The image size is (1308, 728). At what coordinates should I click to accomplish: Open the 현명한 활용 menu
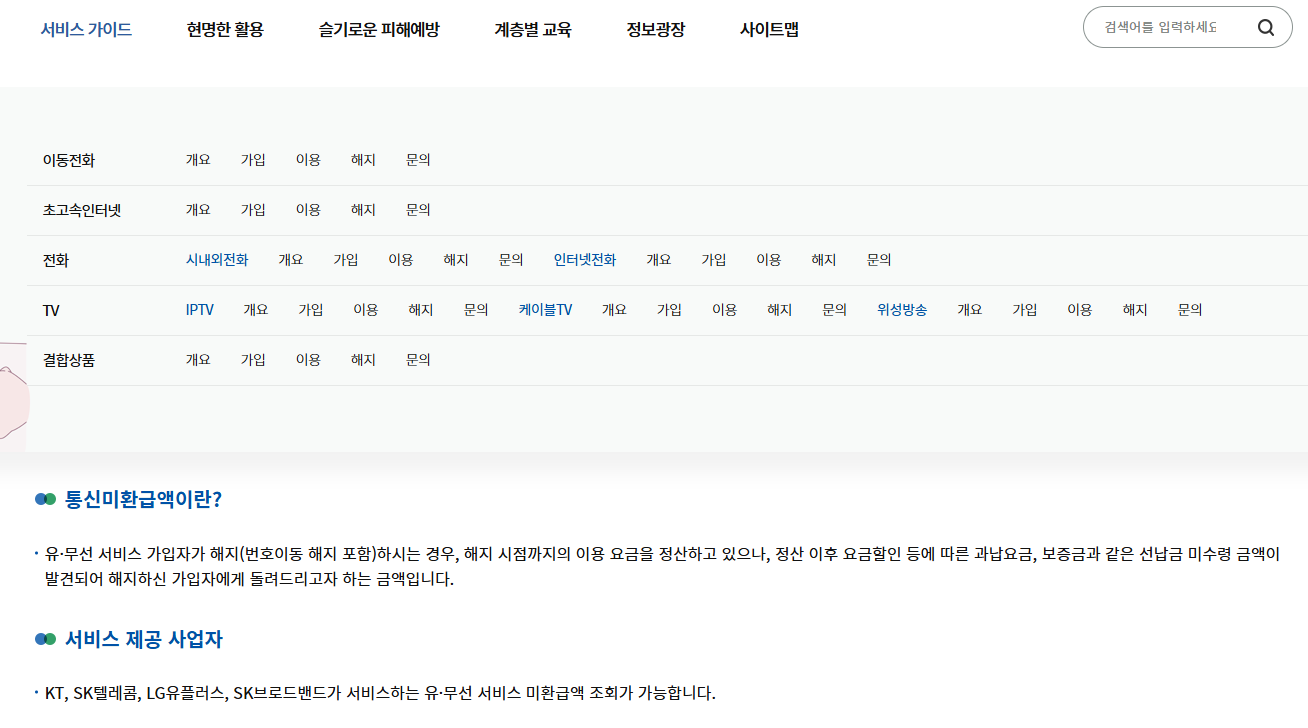pyautogui.click(x=222, y=30)
